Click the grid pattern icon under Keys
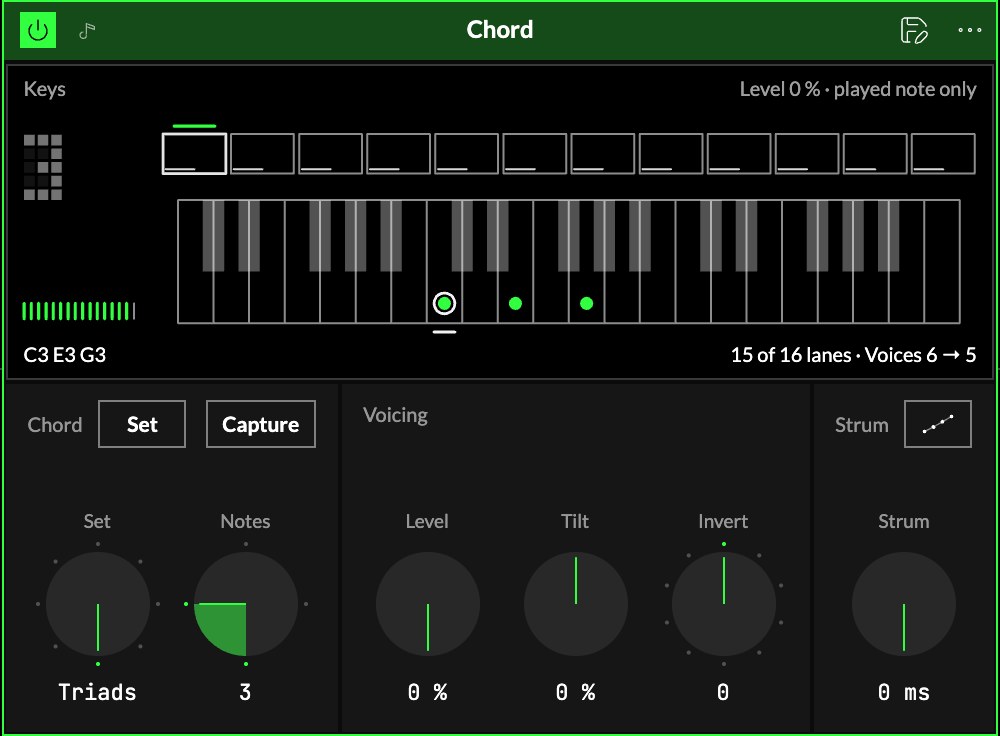 [43, 167]
